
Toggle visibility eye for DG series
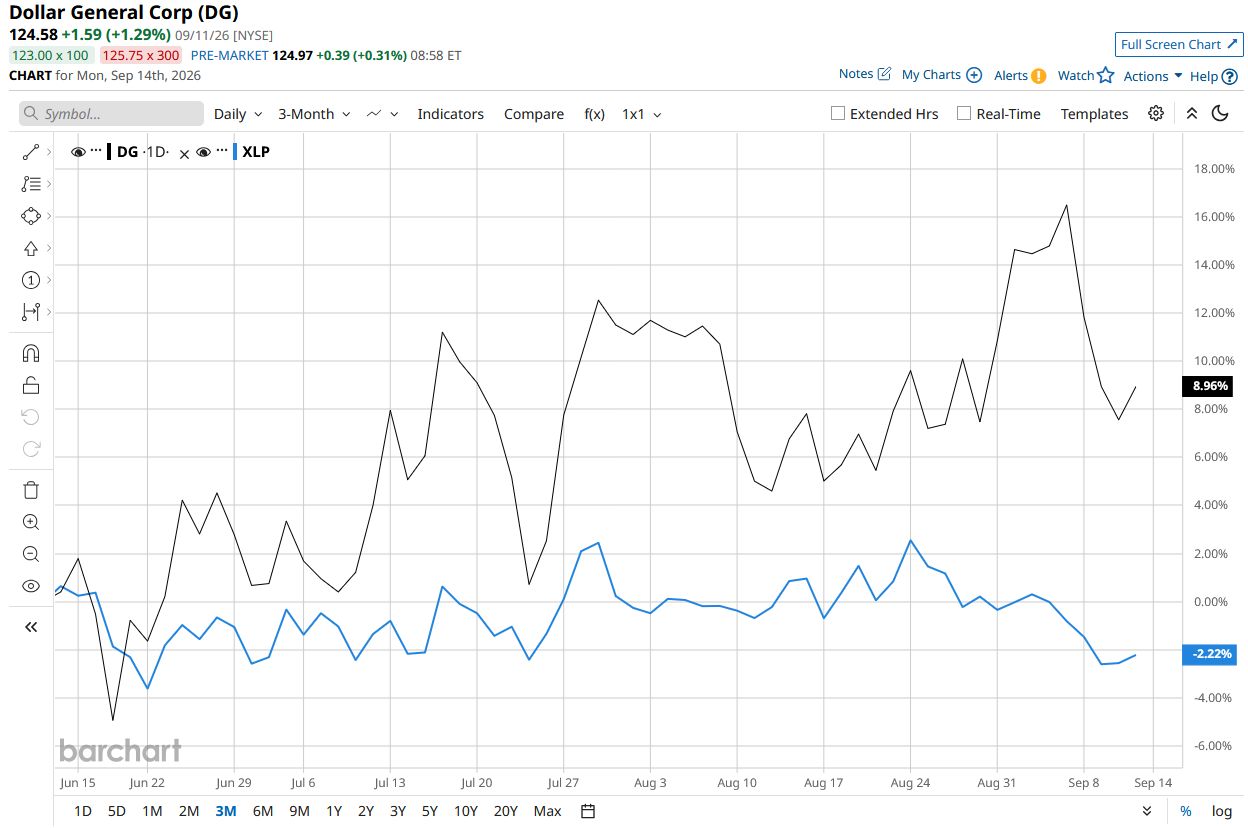coord(78,152)
